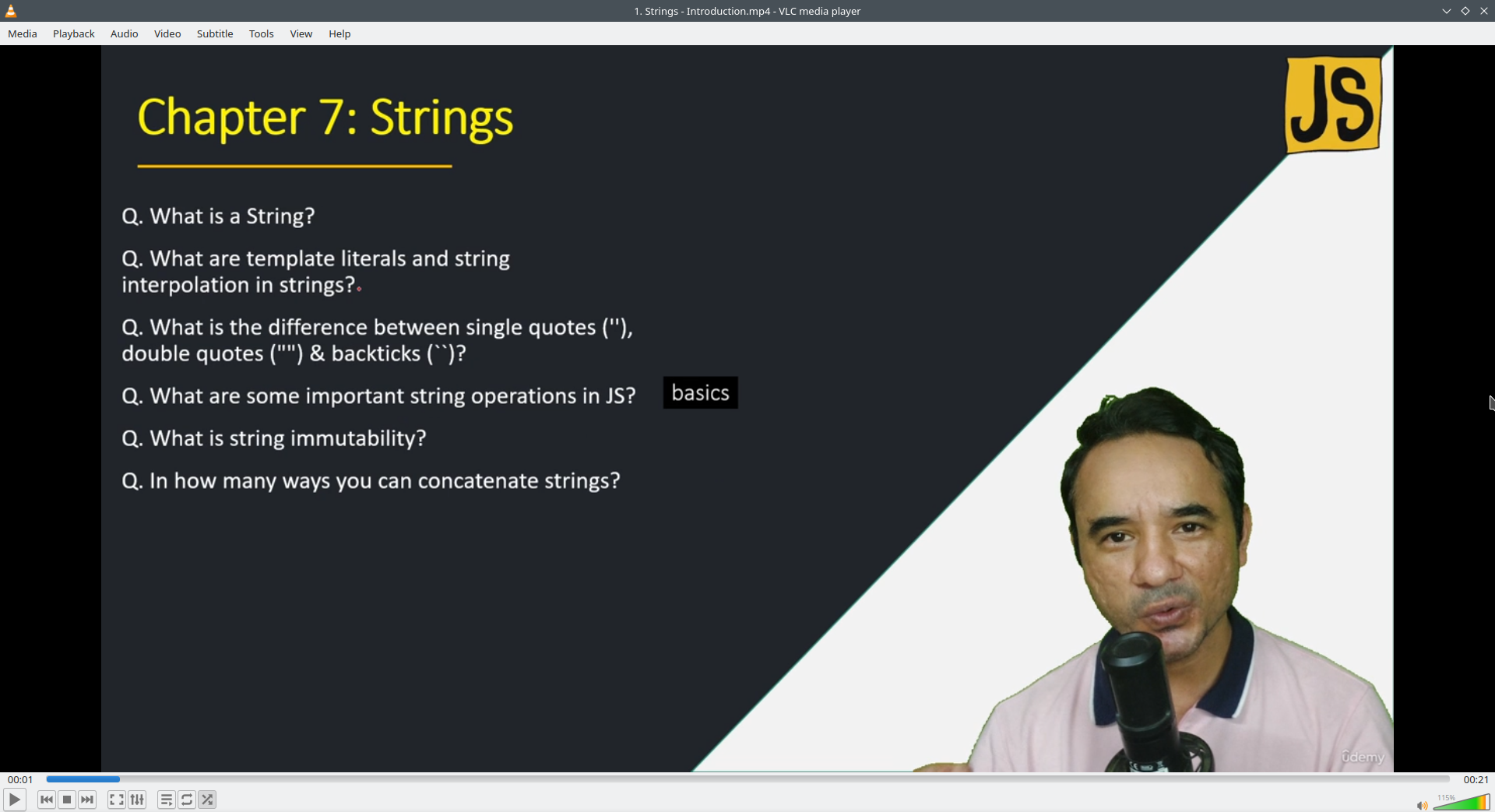Stop playback with the stop icon
This screenshot has width=1495, height=812.
(67, 800)
